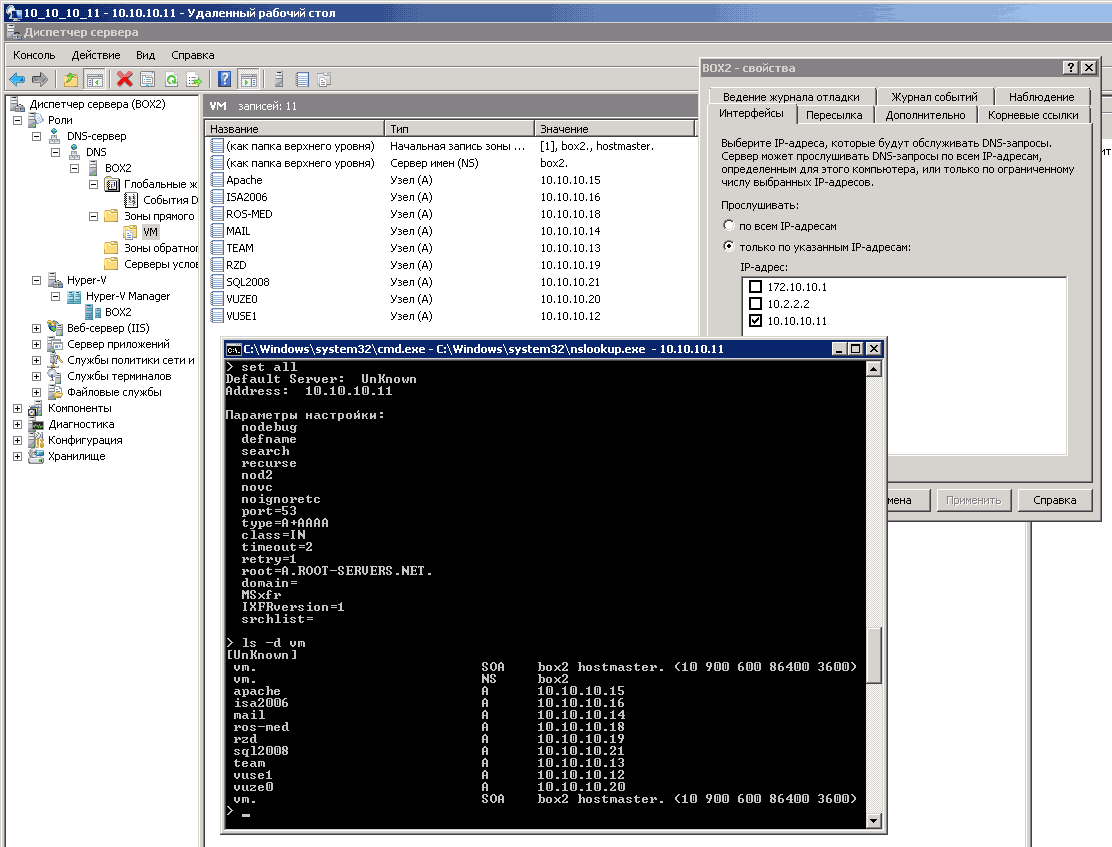Collapse the Зоны прямого просмотра node

pyautogui.click(x=94, y=216)
